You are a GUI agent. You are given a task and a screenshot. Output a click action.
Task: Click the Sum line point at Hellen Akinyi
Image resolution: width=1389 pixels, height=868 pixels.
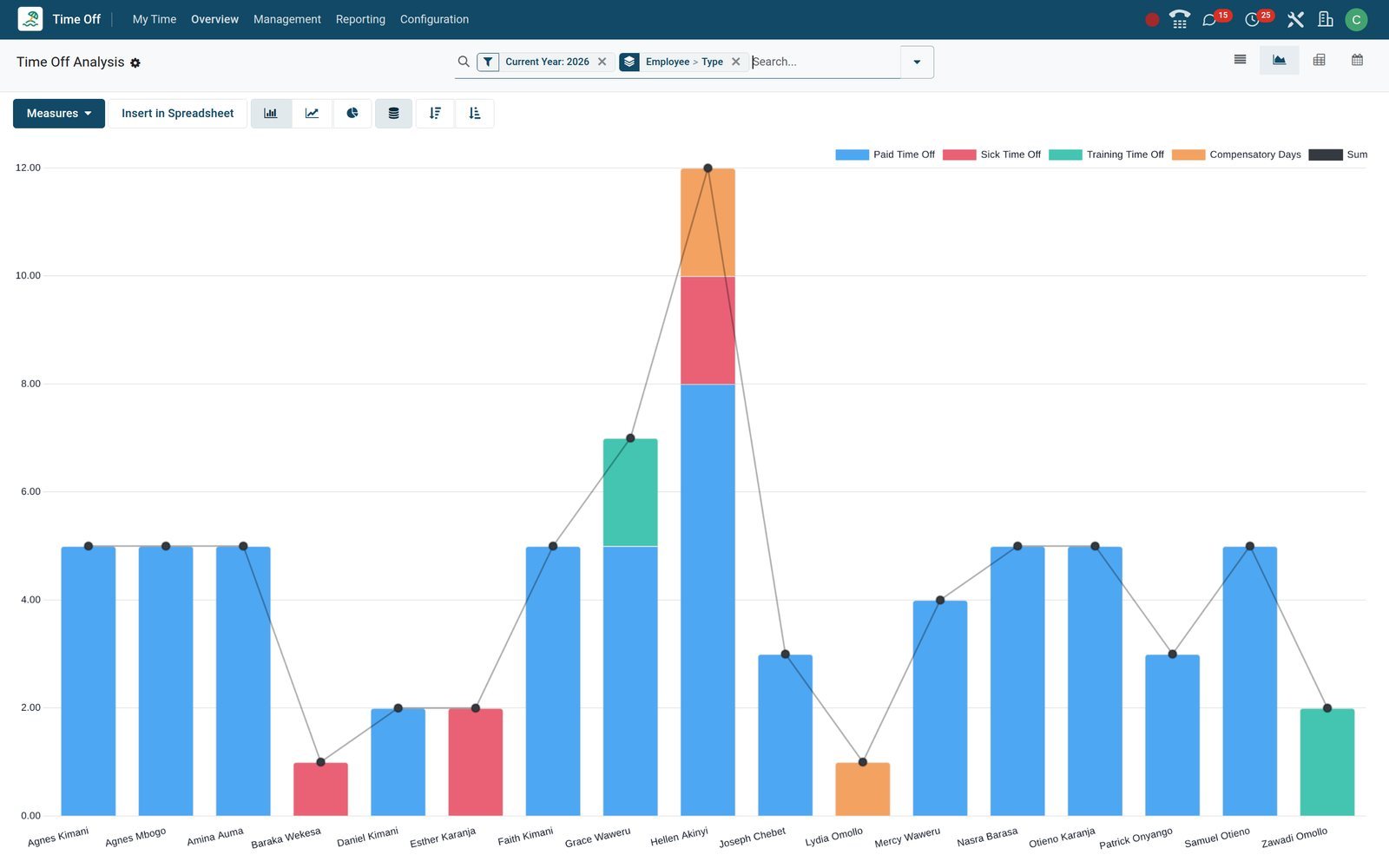tap(708, 168)
